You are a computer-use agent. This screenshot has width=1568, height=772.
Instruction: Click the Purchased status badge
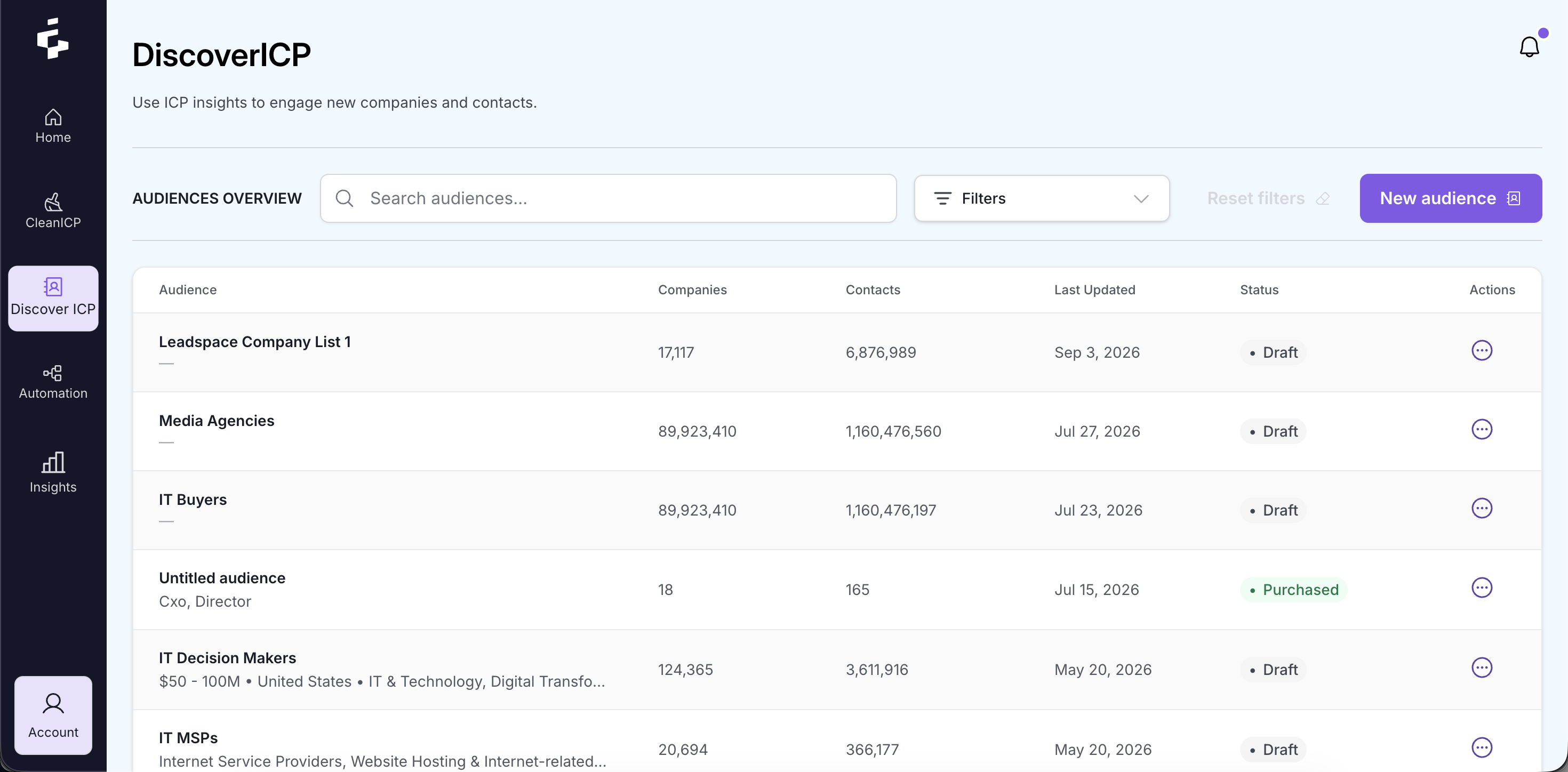pyautogui.click(x=1293, y=590)
